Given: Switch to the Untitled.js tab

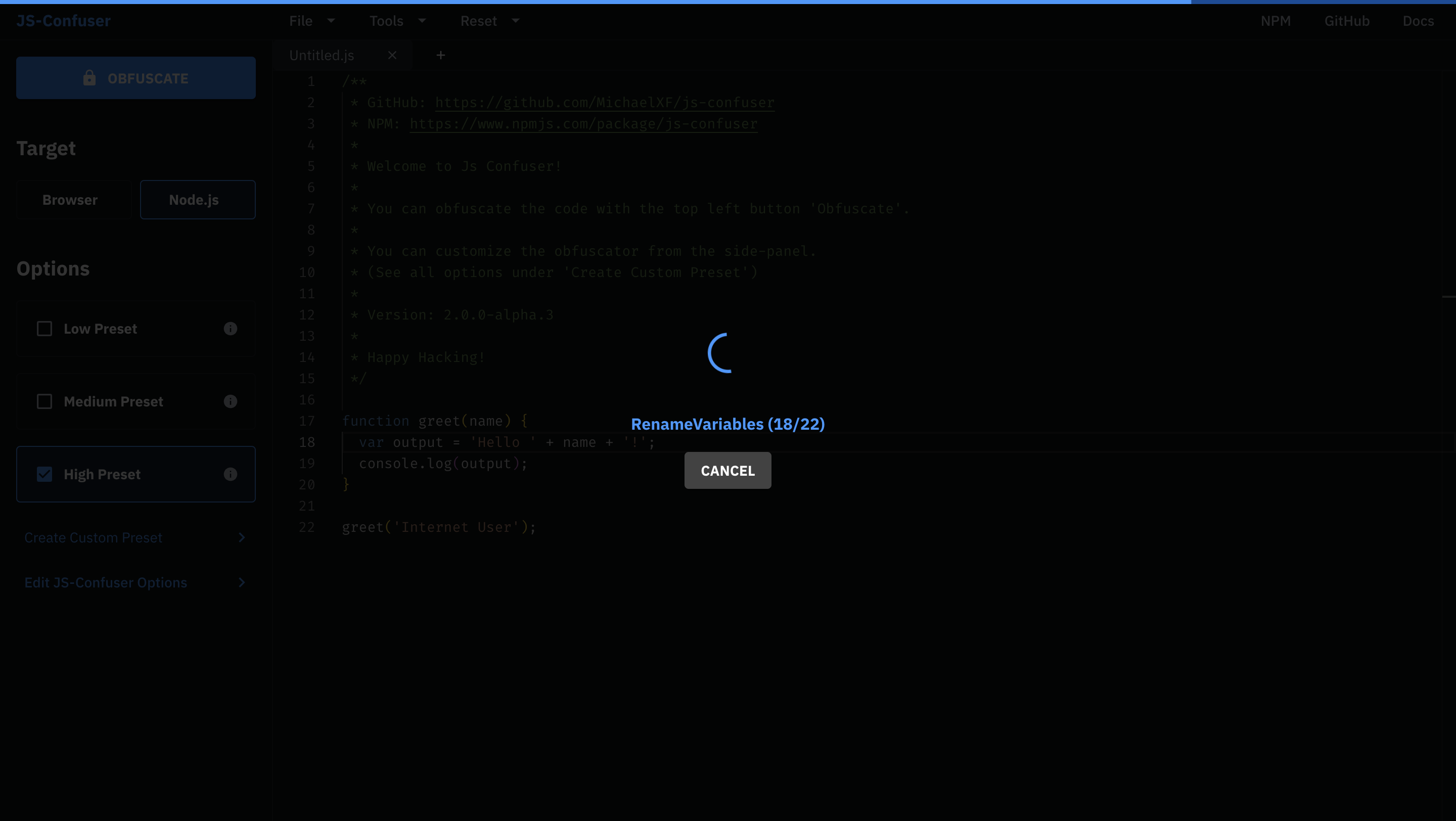Looking at the screenshot, I should point(322,56).
